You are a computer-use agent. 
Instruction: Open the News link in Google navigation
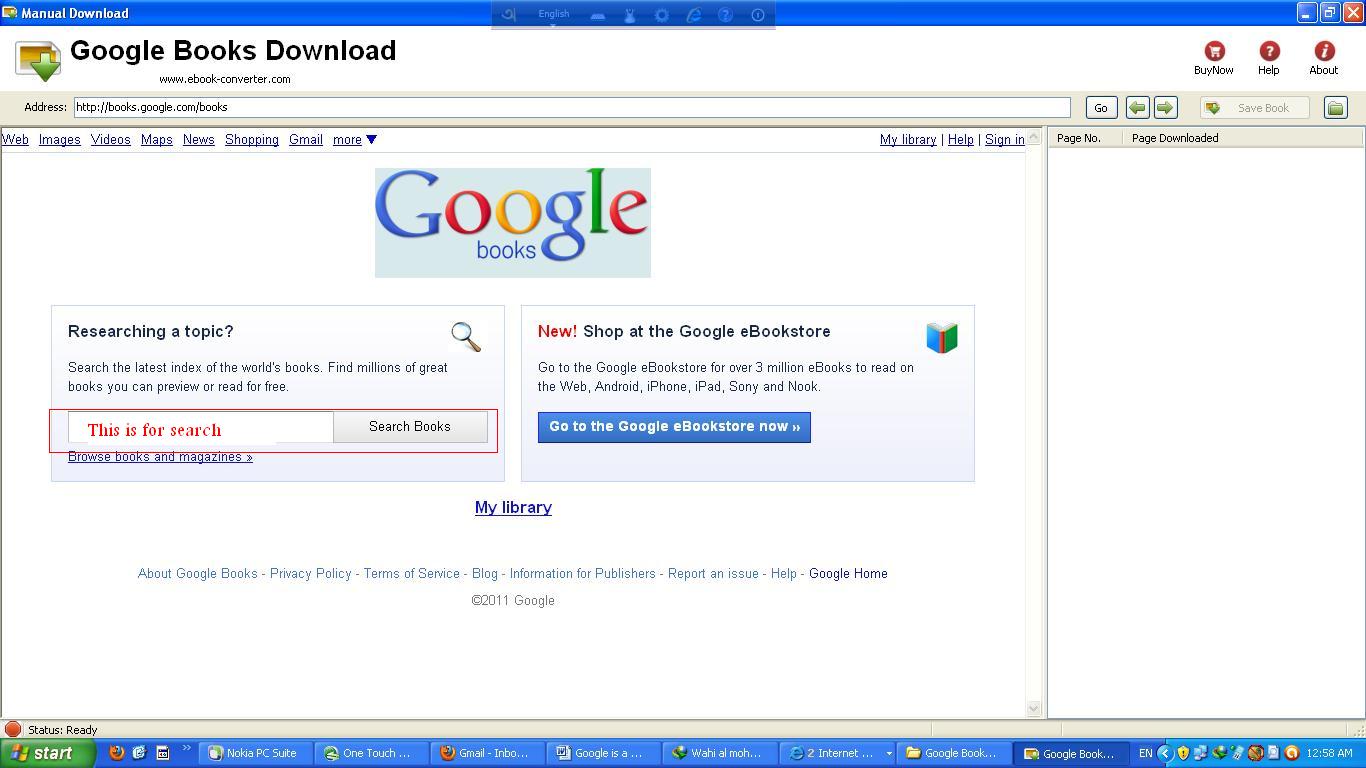point(198,140)
